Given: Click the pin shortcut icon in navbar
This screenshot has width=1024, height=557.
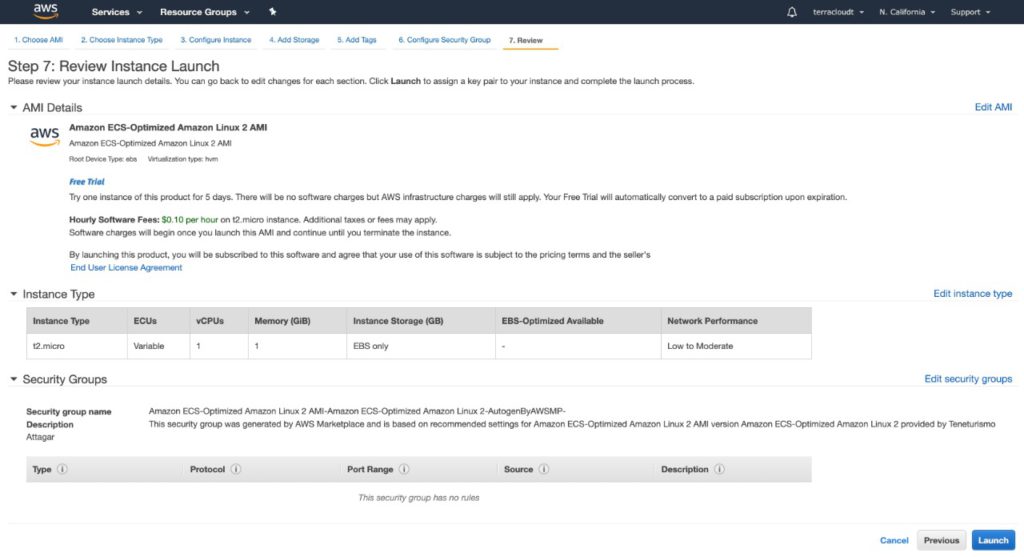Looking at the screenshot, I should 273,12.
